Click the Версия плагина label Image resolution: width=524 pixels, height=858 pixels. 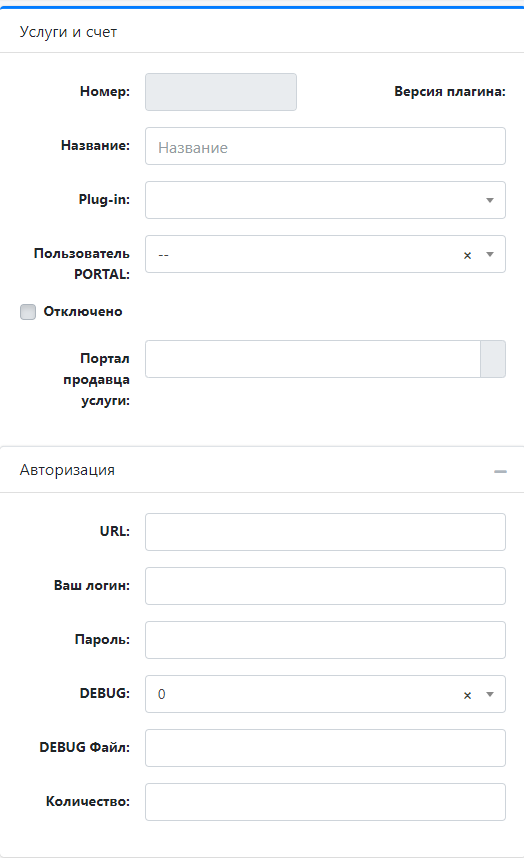(x=450, y=91)
